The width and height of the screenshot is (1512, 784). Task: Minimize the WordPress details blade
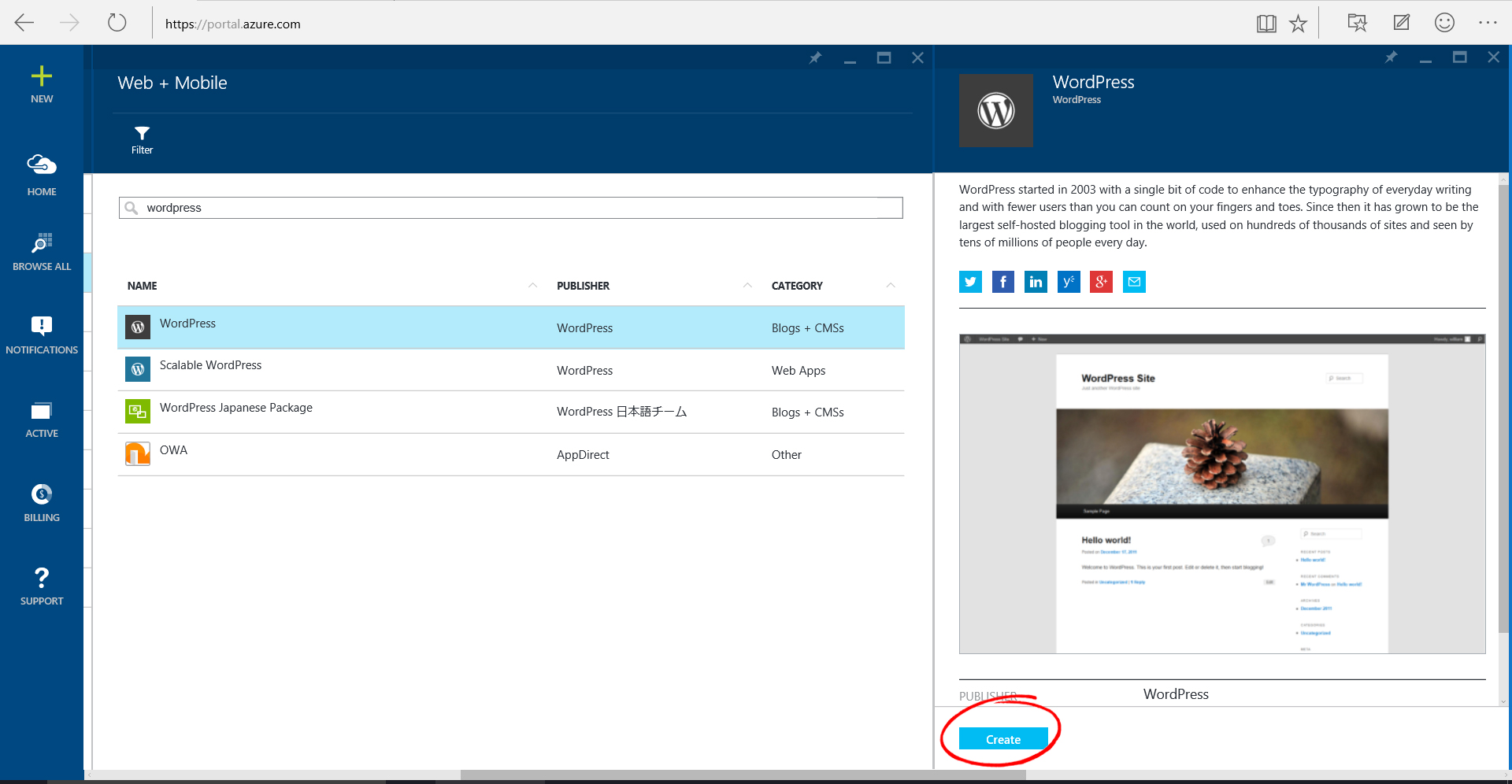coord(1425,60)
